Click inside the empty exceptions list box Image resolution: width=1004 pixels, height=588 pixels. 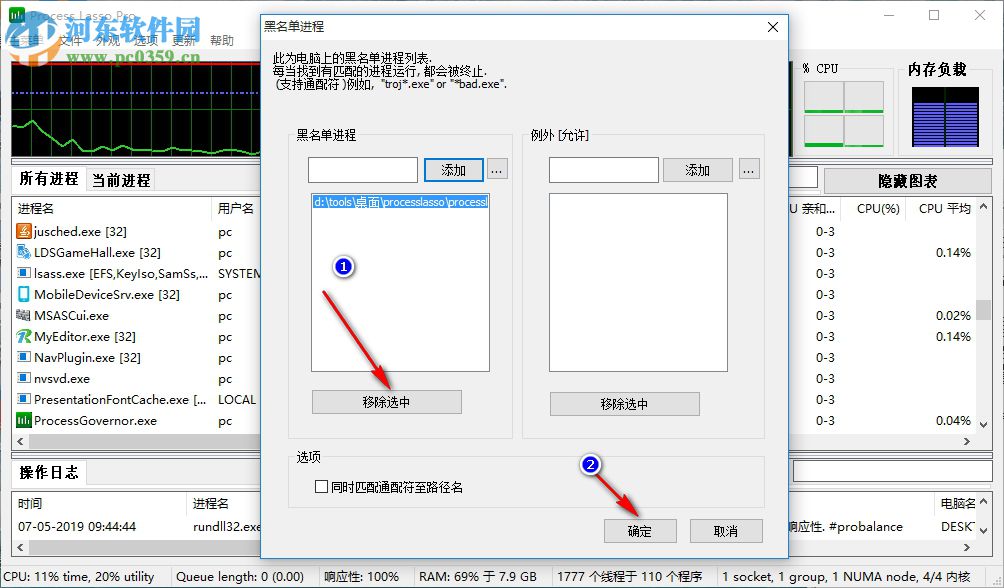pos(638,282)
